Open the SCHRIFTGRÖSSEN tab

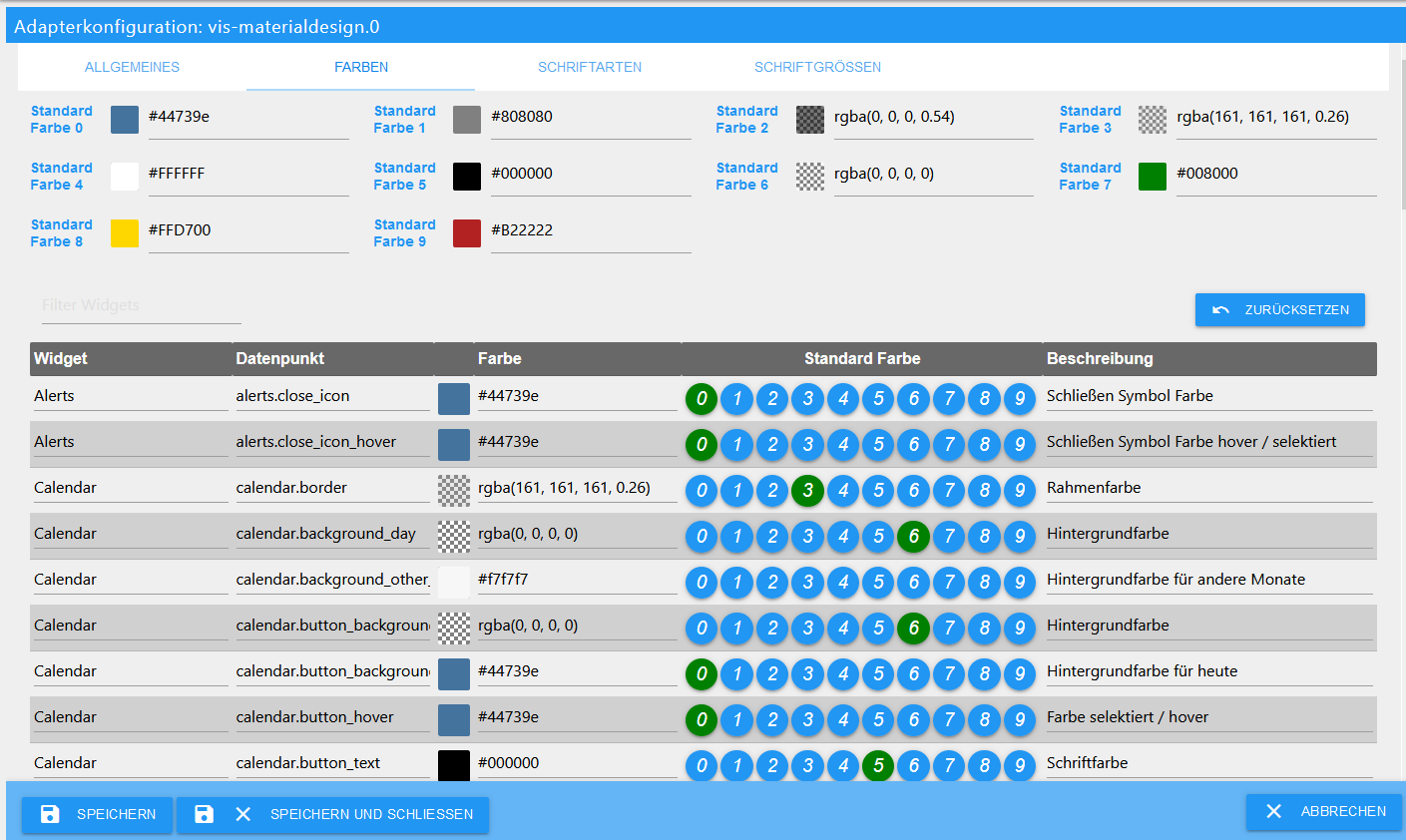pyautogui.click(x=817, y=67)
